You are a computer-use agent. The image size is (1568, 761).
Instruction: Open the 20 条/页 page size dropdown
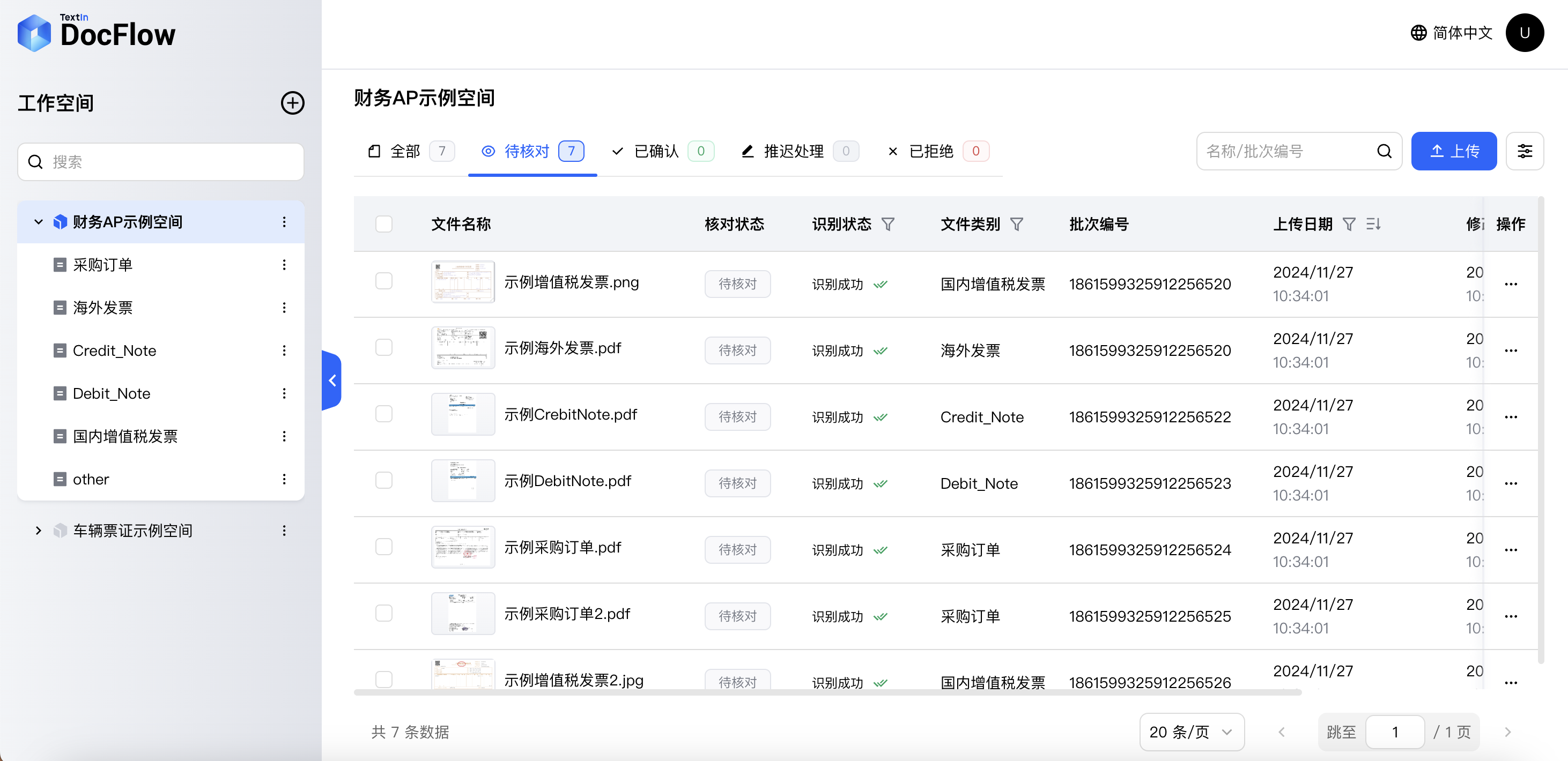coord(1191,732)
